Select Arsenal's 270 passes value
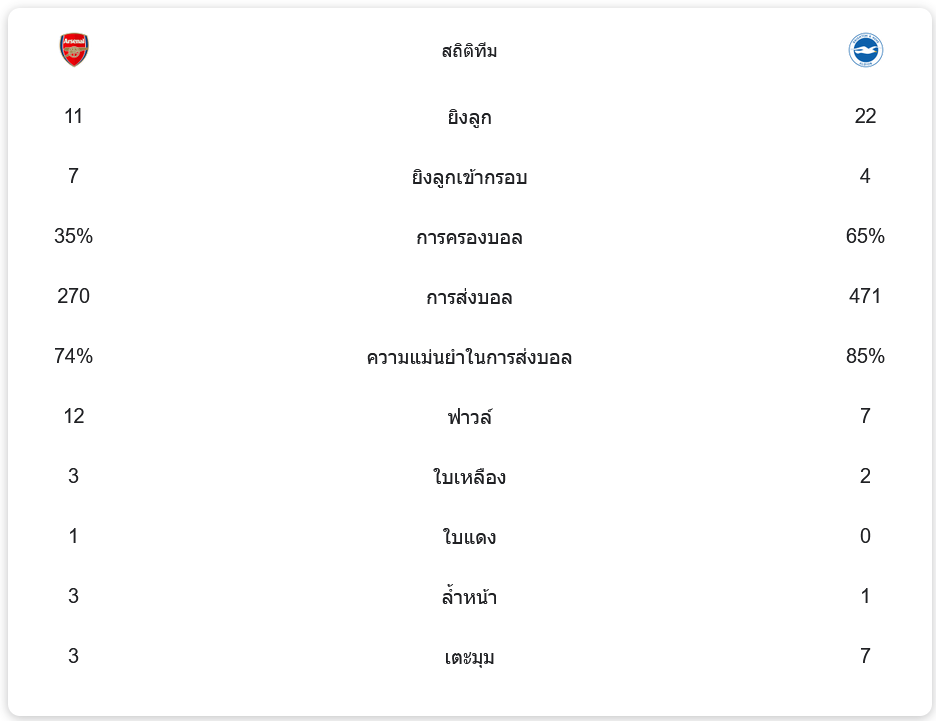The height and width of the screenshot is (721, 936). [x=73, y=297]
